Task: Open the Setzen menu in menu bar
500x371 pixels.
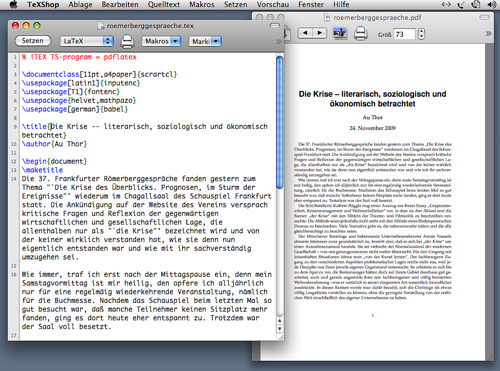Action: click(x=236, y=5)
